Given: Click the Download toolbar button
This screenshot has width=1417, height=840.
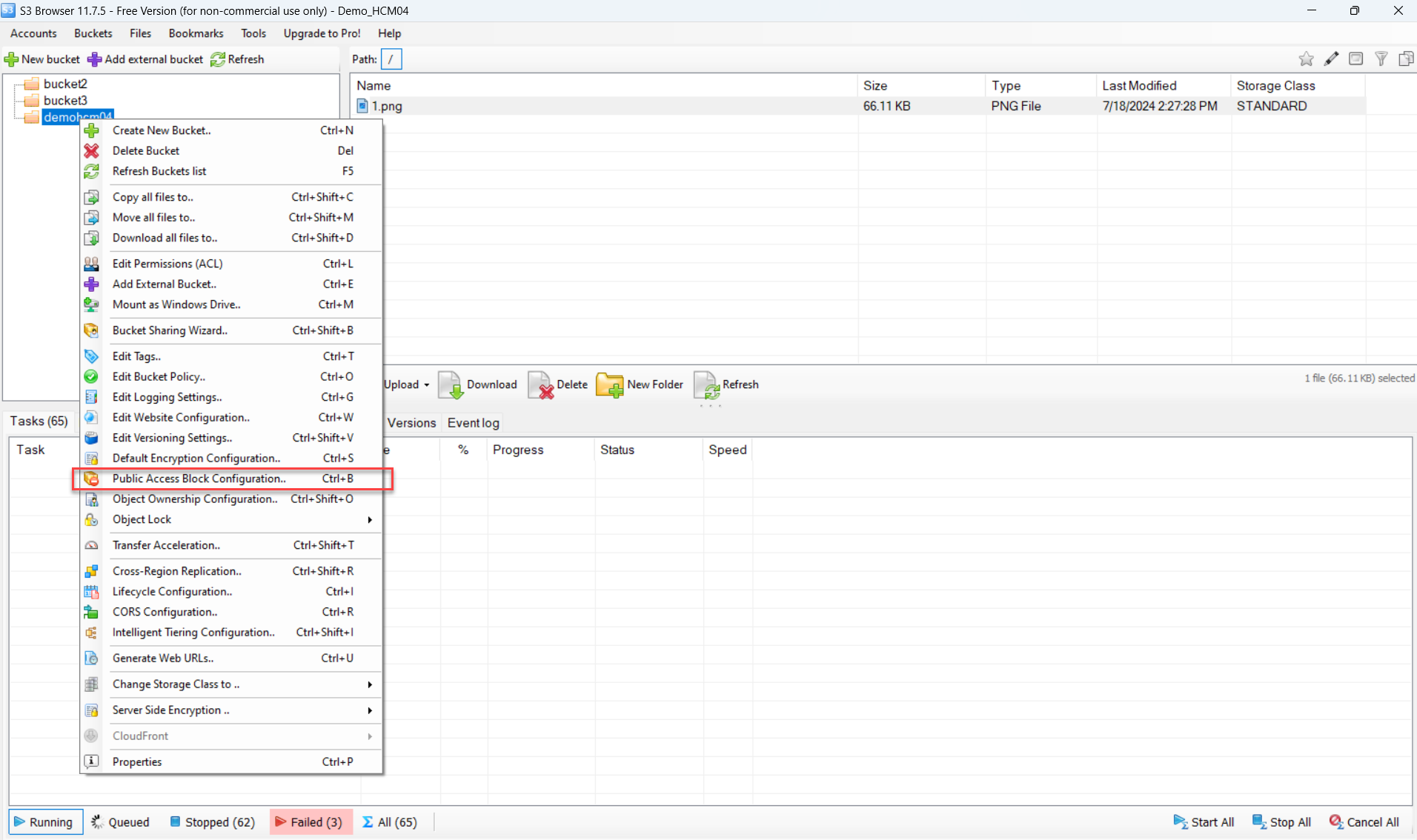Looking at the screenshot, I should tap(478, 384).
